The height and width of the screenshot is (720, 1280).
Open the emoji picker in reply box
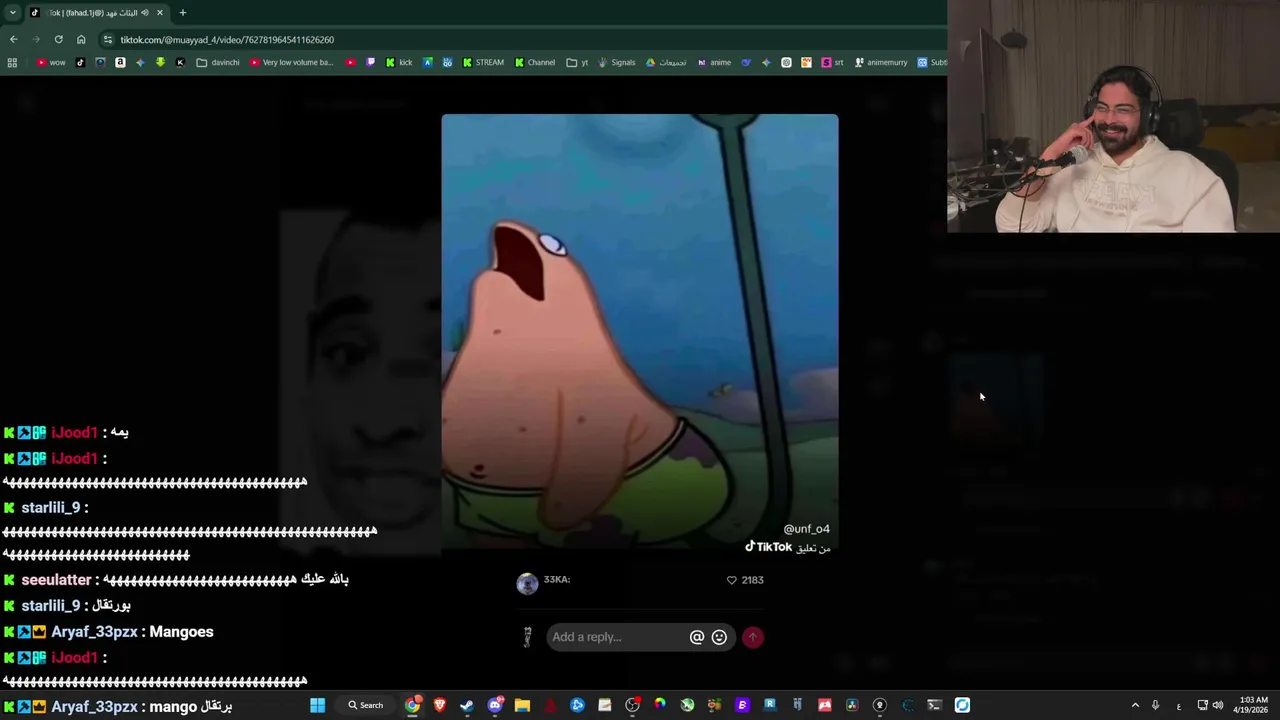click(719, 637)
